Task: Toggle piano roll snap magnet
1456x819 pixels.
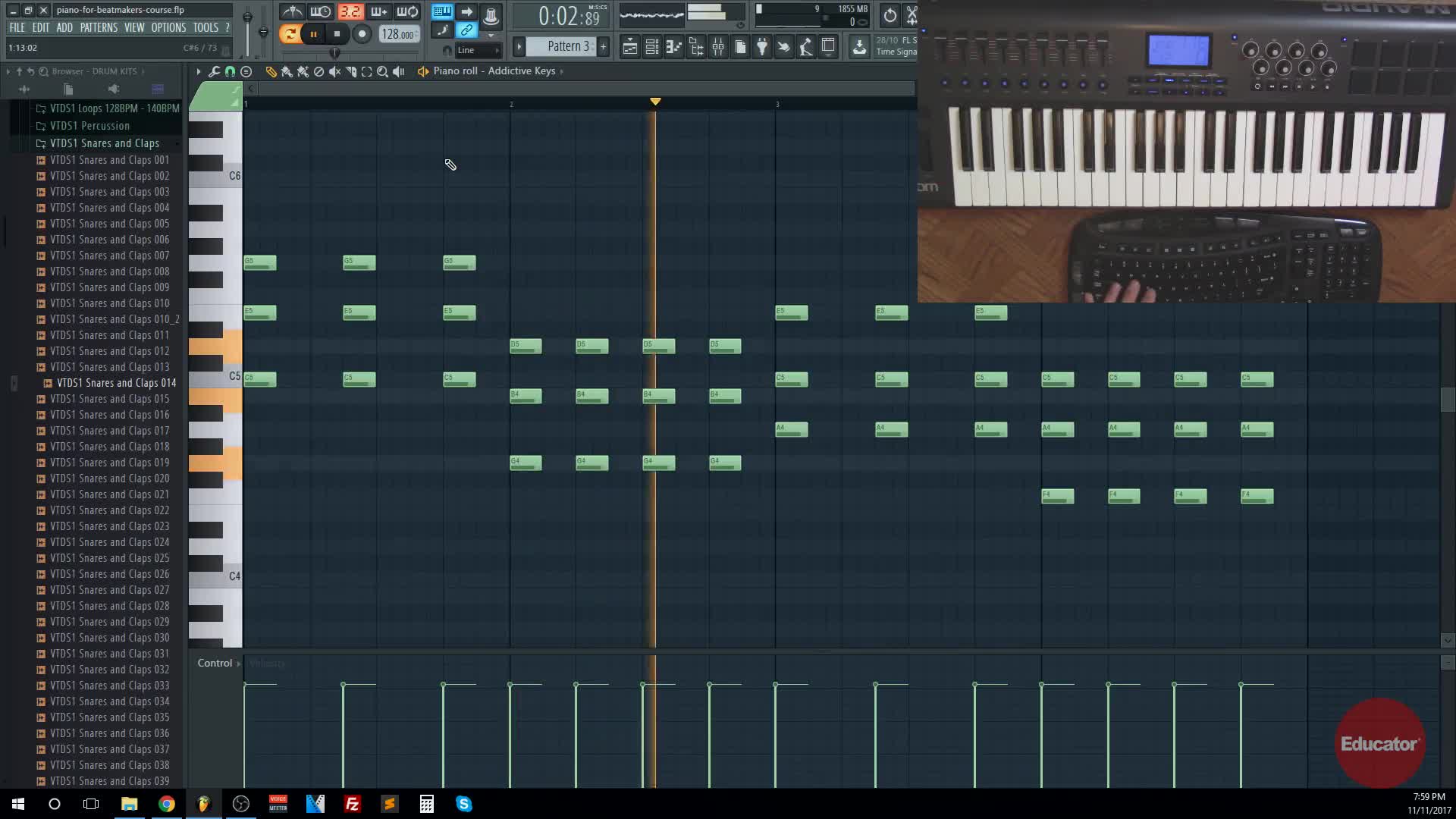Action: [230, 71]
